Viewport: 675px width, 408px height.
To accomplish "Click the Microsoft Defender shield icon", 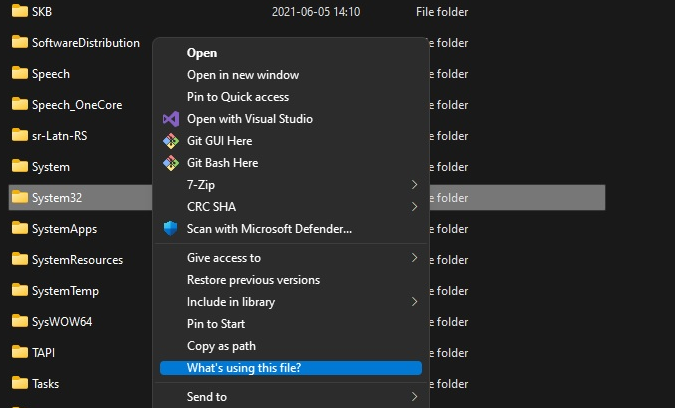I will tap(171, 228).
